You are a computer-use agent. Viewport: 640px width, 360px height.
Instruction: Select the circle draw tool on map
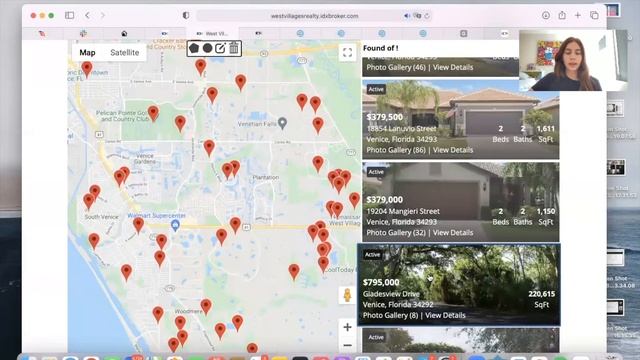pos(207,48)
